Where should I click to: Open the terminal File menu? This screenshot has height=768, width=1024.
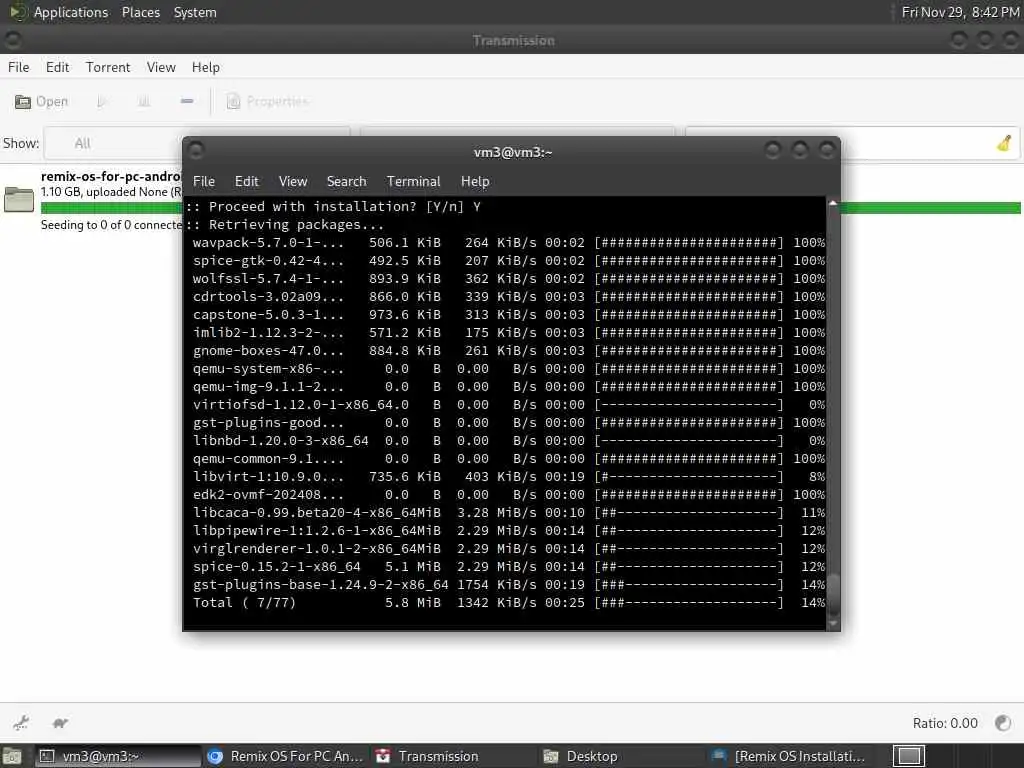point(203,182)
